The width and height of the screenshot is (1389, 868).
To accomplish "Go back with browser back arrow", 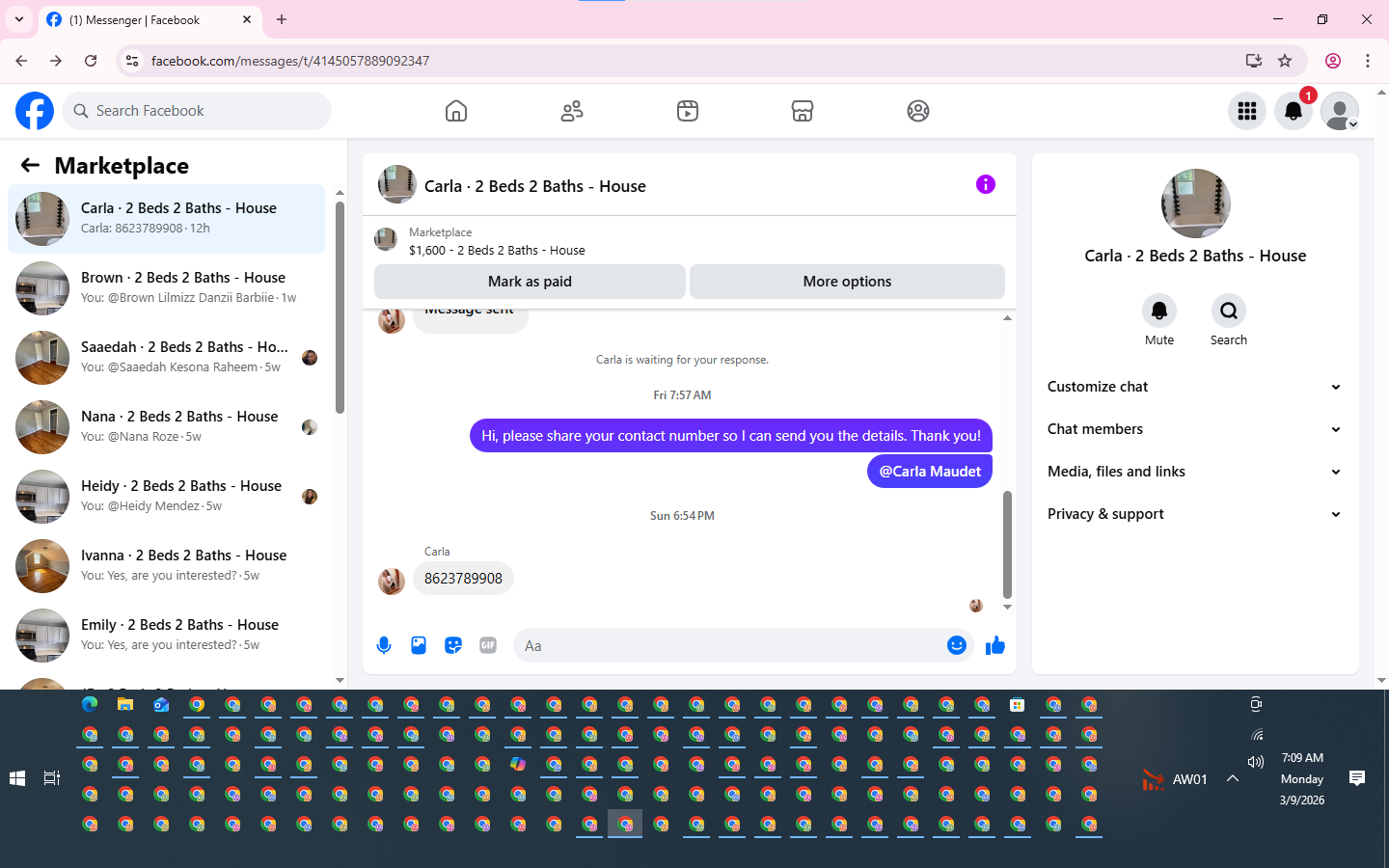I will click(21, 61).
